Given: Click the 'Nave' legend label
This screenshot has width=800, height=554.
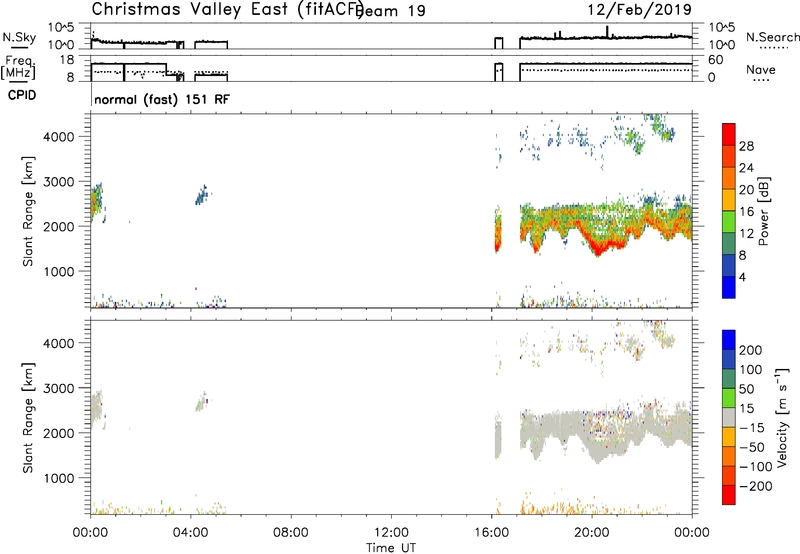Looking at the screenshot, I should (761, 70).
